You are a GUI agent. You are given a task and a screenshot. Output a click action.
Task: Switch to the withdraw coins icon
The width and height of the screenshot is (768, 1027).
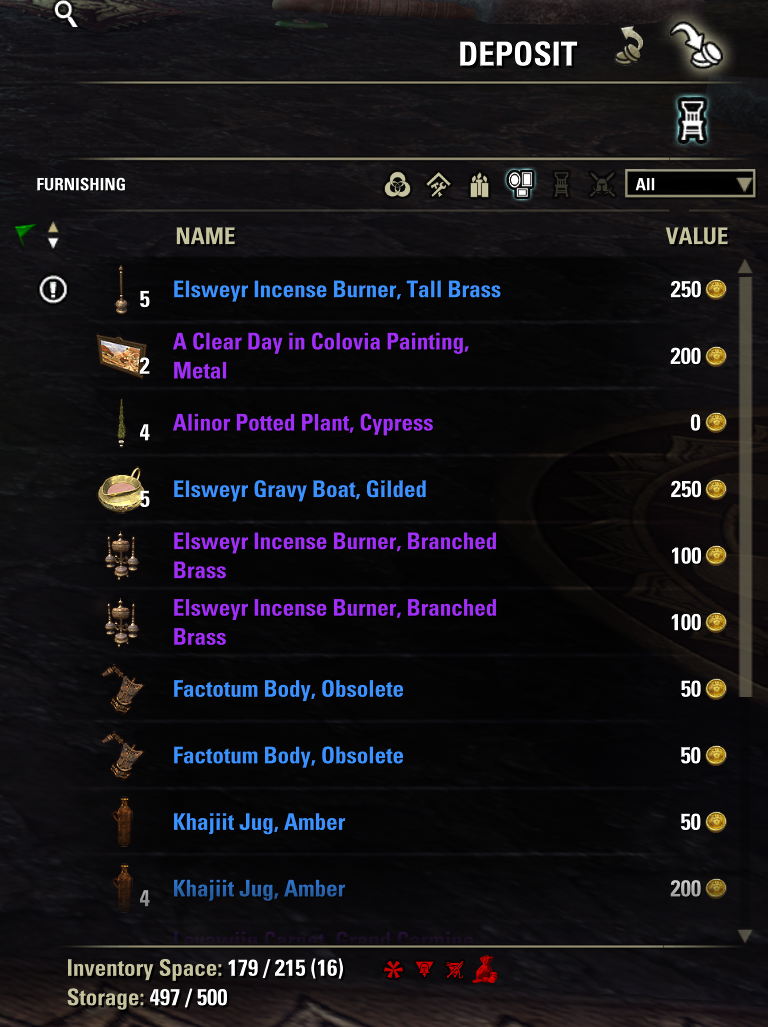630,47
